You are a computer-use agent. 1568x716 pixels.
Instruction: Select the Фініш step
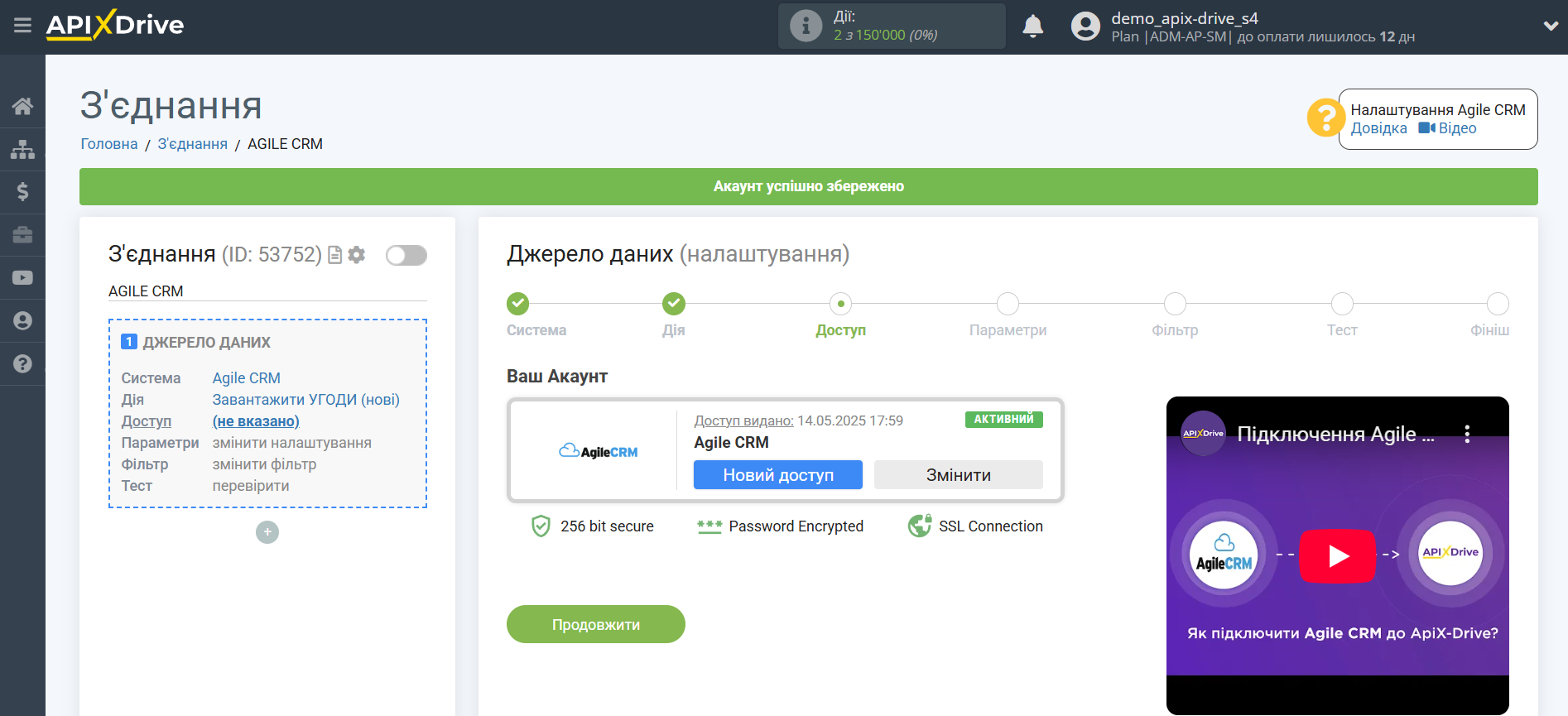click(1498, 304)
